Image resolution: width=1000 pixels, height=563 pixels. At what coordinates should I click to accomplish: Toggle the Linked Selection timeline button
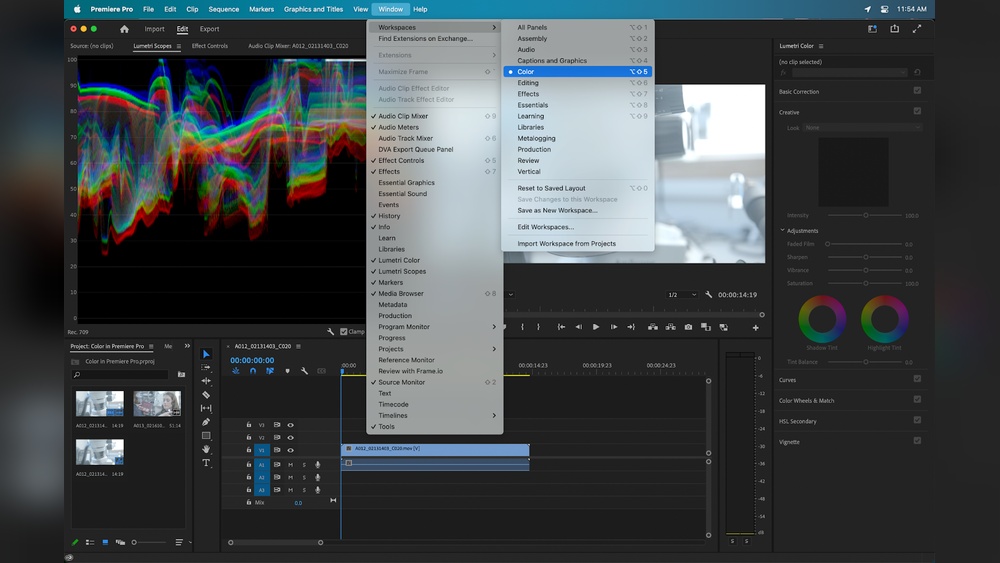point(270,371)
